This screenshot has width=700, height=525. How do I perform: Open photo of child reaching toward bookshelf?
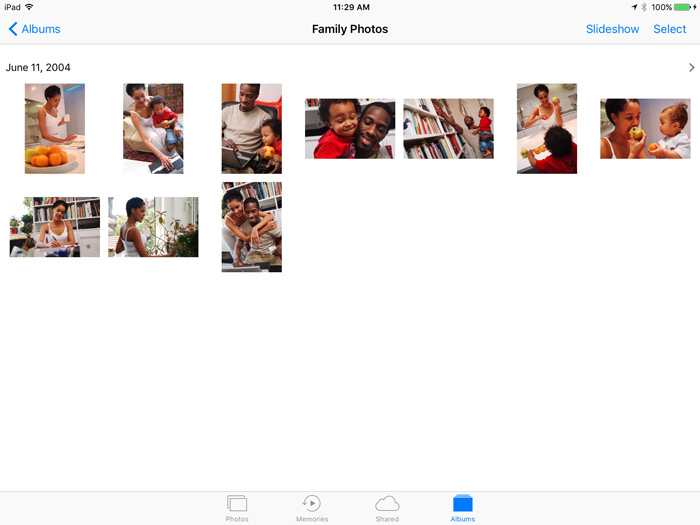[448, 129]
